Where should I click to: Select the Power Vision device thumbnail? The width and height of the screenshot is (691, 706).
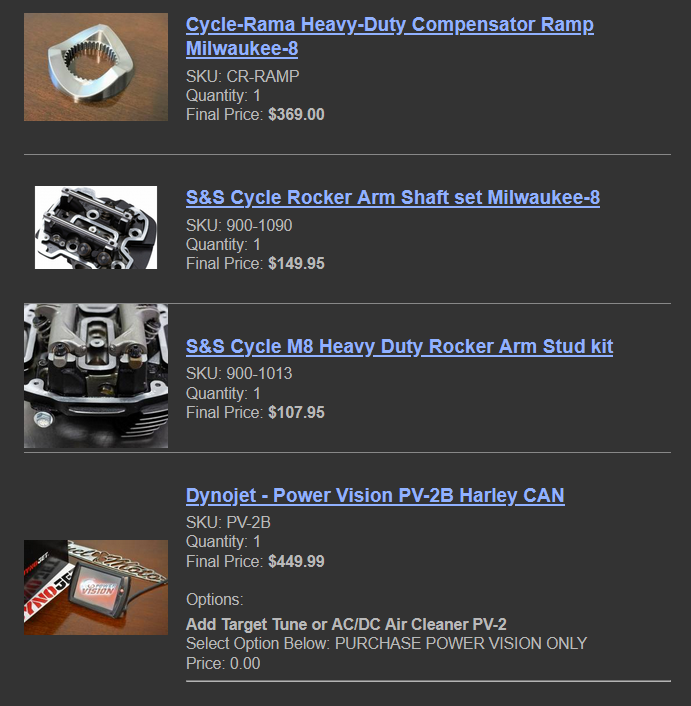click(x=96, y=587)
